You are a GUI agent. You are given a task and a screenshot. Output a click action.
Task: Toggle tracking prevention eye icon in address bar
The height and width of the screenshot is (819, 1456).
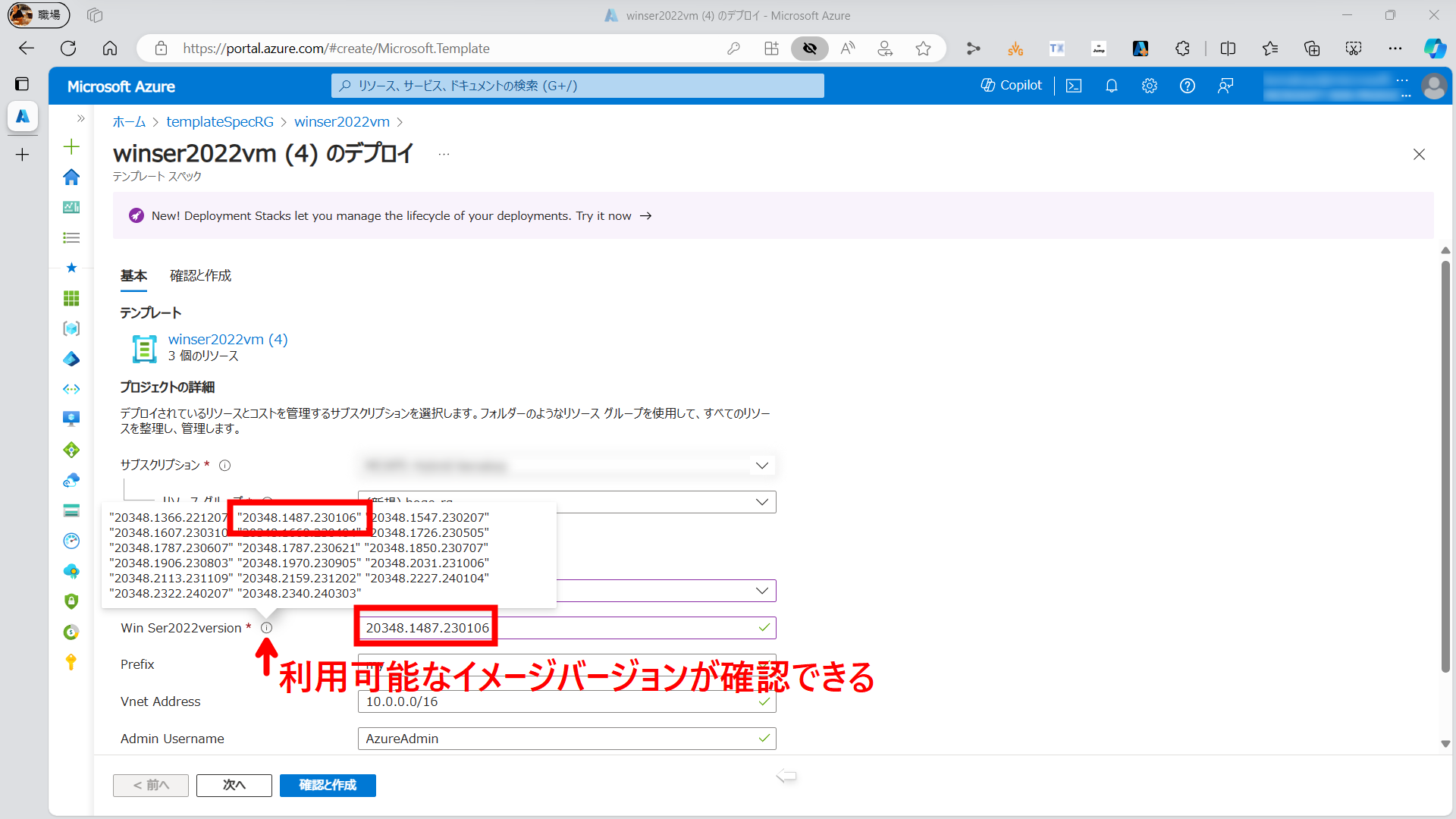(810, 49)
